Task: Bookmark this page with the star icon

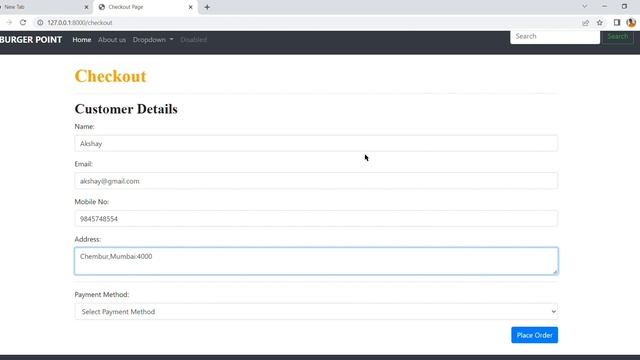Action: click(x=600, y=23)
